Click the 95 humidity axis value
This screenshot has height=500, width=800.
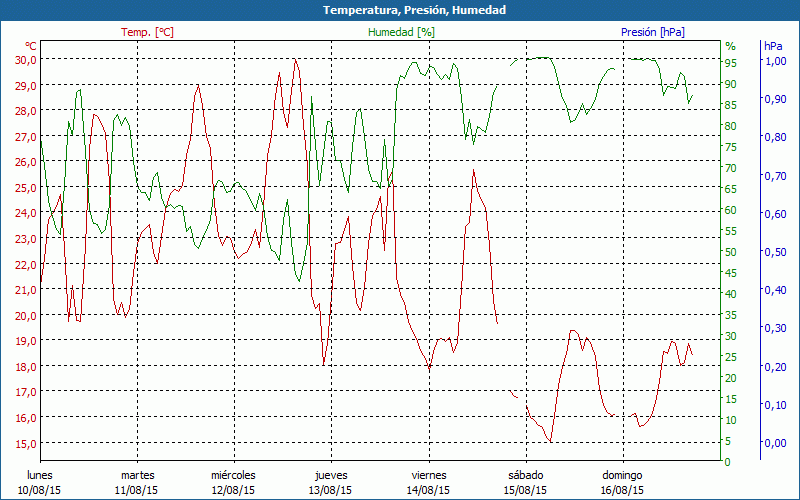coord(731,63)
